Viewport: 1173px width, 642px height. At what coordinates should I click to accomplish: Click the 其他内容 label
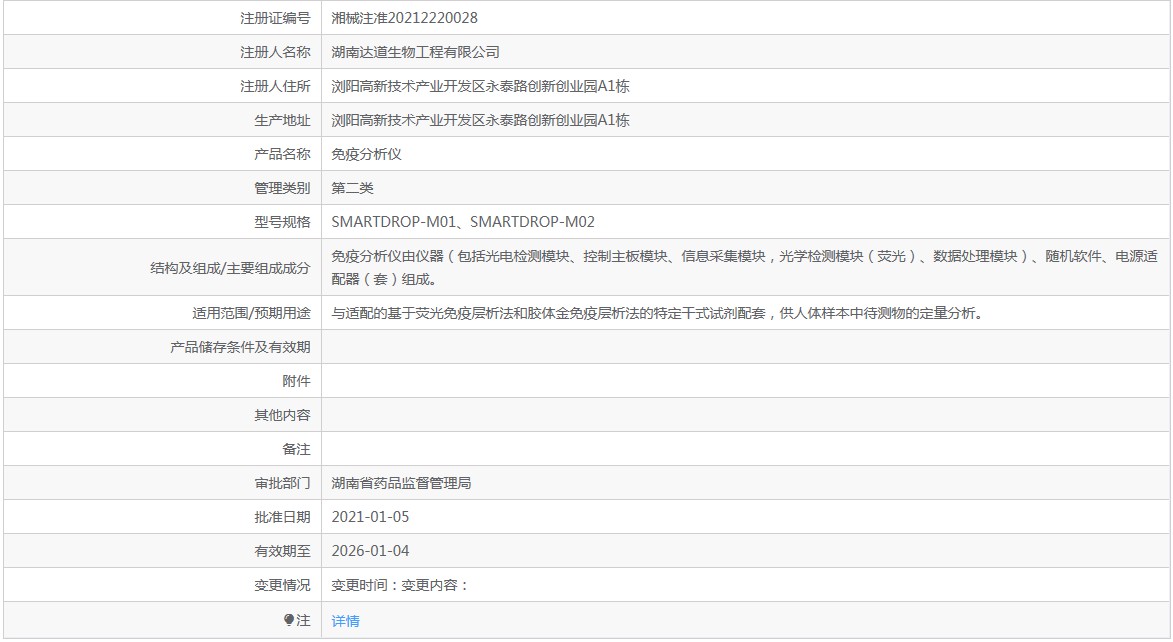282,415
